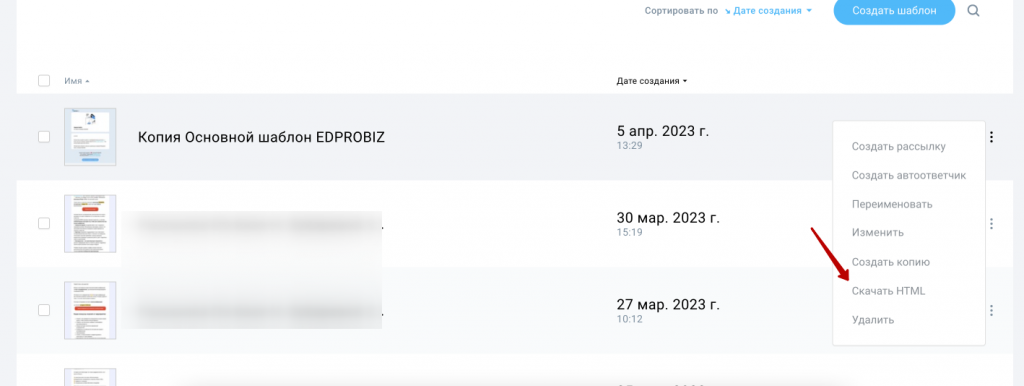Click the Создать шаблон button

894,11
